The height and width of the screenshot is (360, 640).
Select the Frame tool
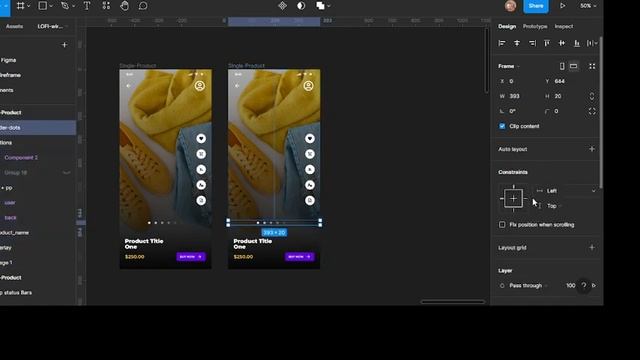20,6
